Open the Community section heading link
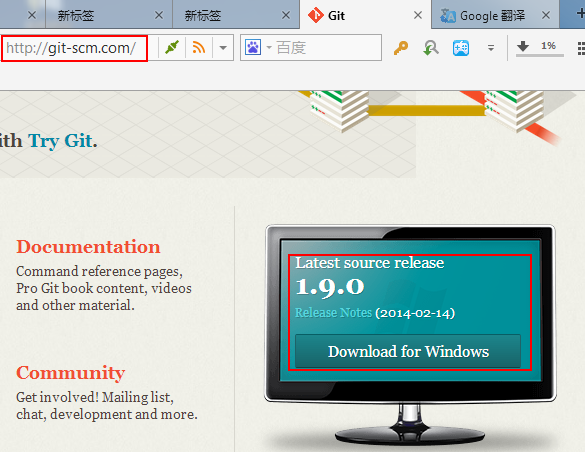The height and width of the screenshot is (452, 585). click(x=71, y=373)
